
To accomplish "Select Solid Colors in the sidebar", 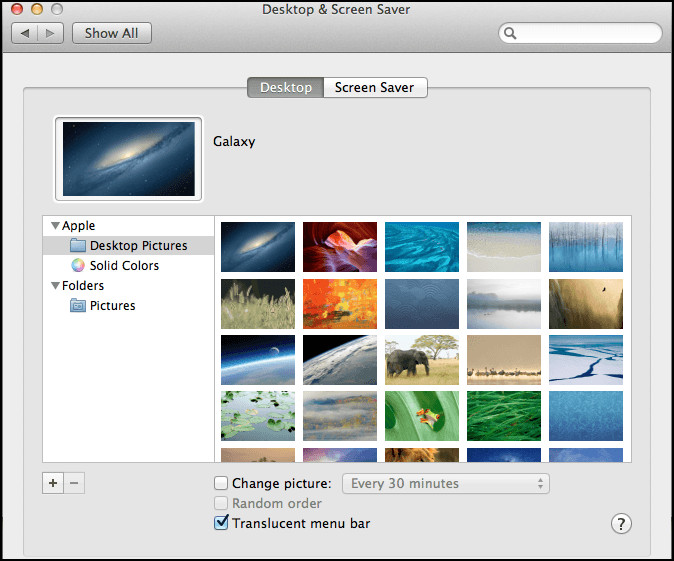I will [x=128, y=266].
